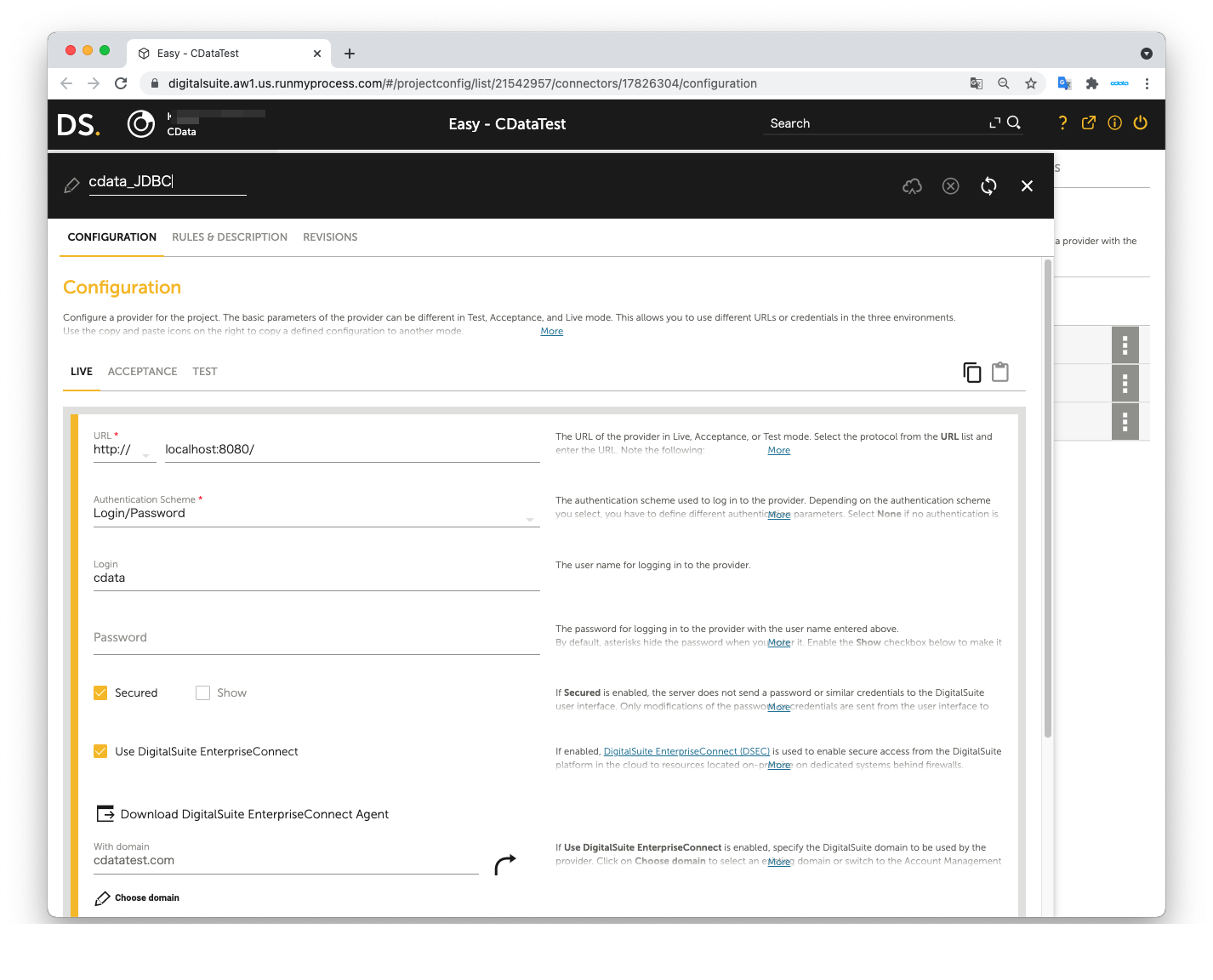Open help with the question mark icon
1213x980 pixels.
[1062, 123]
